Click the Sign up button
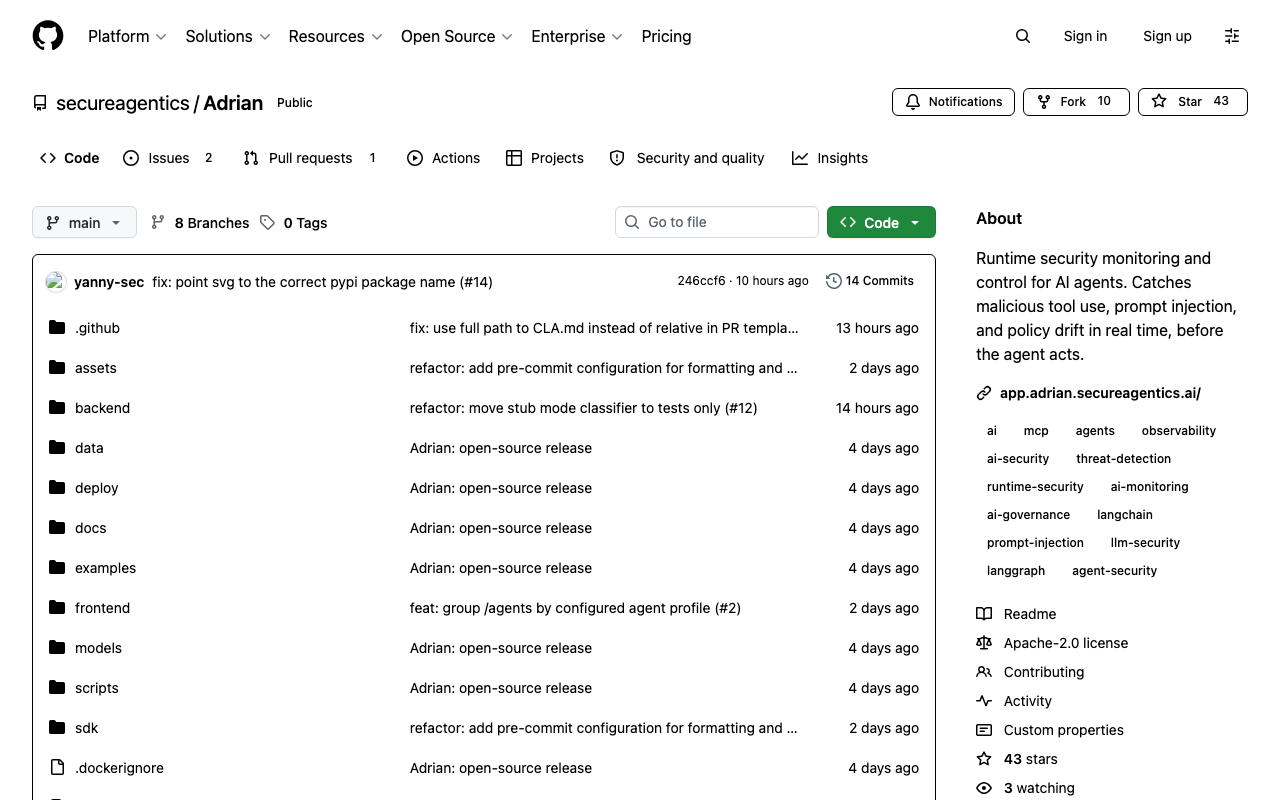Screen dimensions: 1280x800 click(x=1168, y=36)
